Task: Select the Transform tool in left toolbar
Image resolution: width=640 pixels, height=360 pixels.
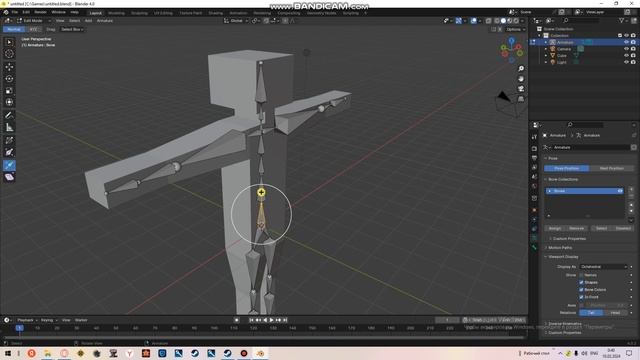Action: pyautogui.click(x=9, y=102)
